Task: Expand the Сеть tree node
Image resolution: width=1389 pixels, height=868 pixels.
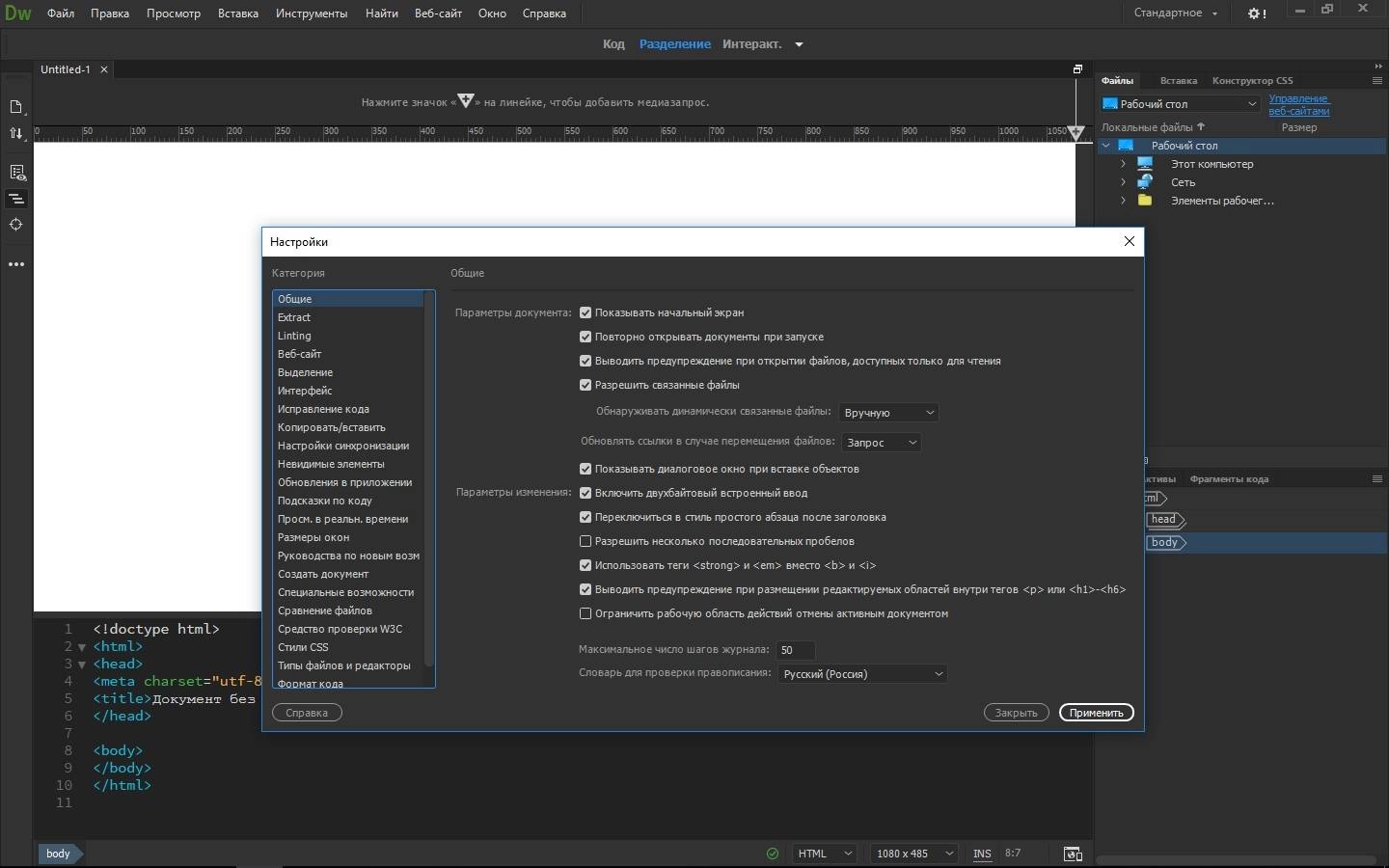Action: coord(1123,182)
